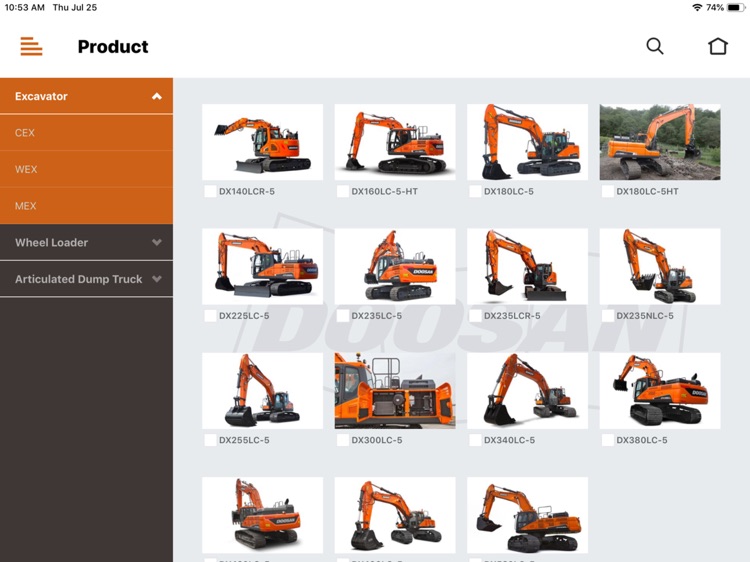Open the Wheel Loader category

[x=87, y=242]
